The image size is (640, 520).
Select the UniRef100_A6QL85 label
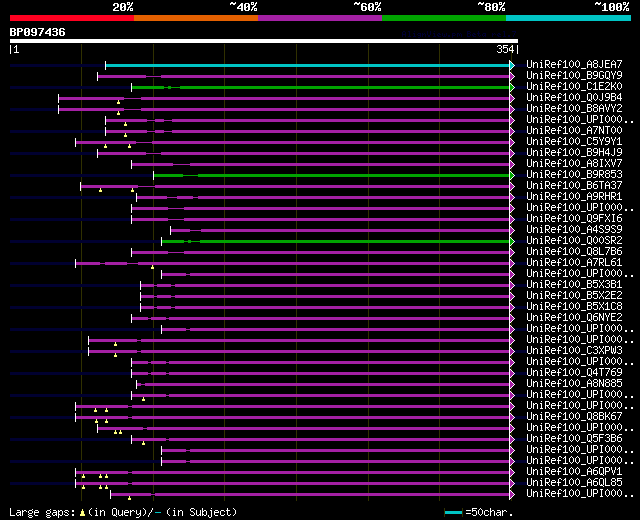574,483
